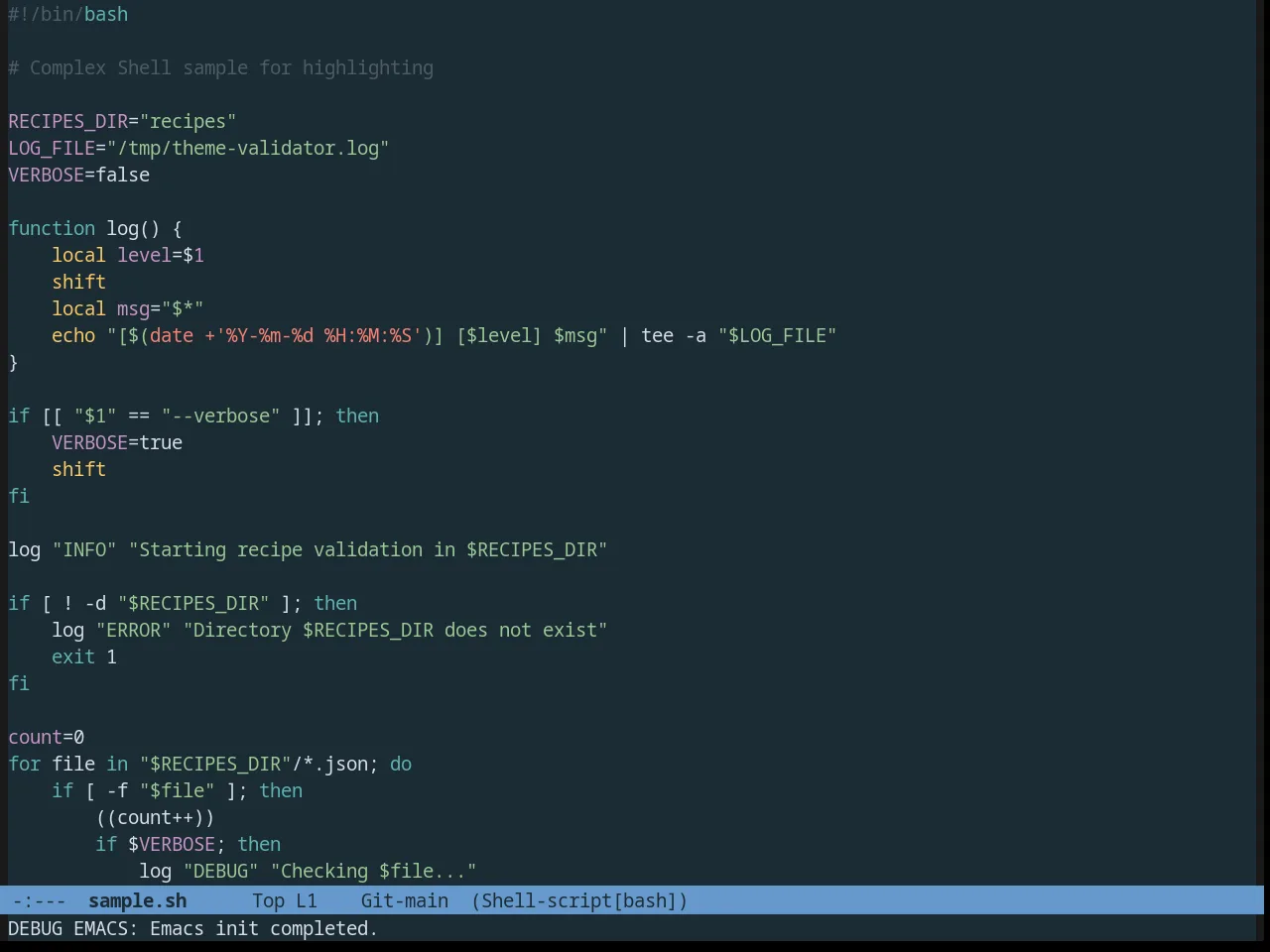The width and height of the screenshot is (1270, 952).
Task: Click the "Checking $file..." debug string
Action: tap(373, 871)
